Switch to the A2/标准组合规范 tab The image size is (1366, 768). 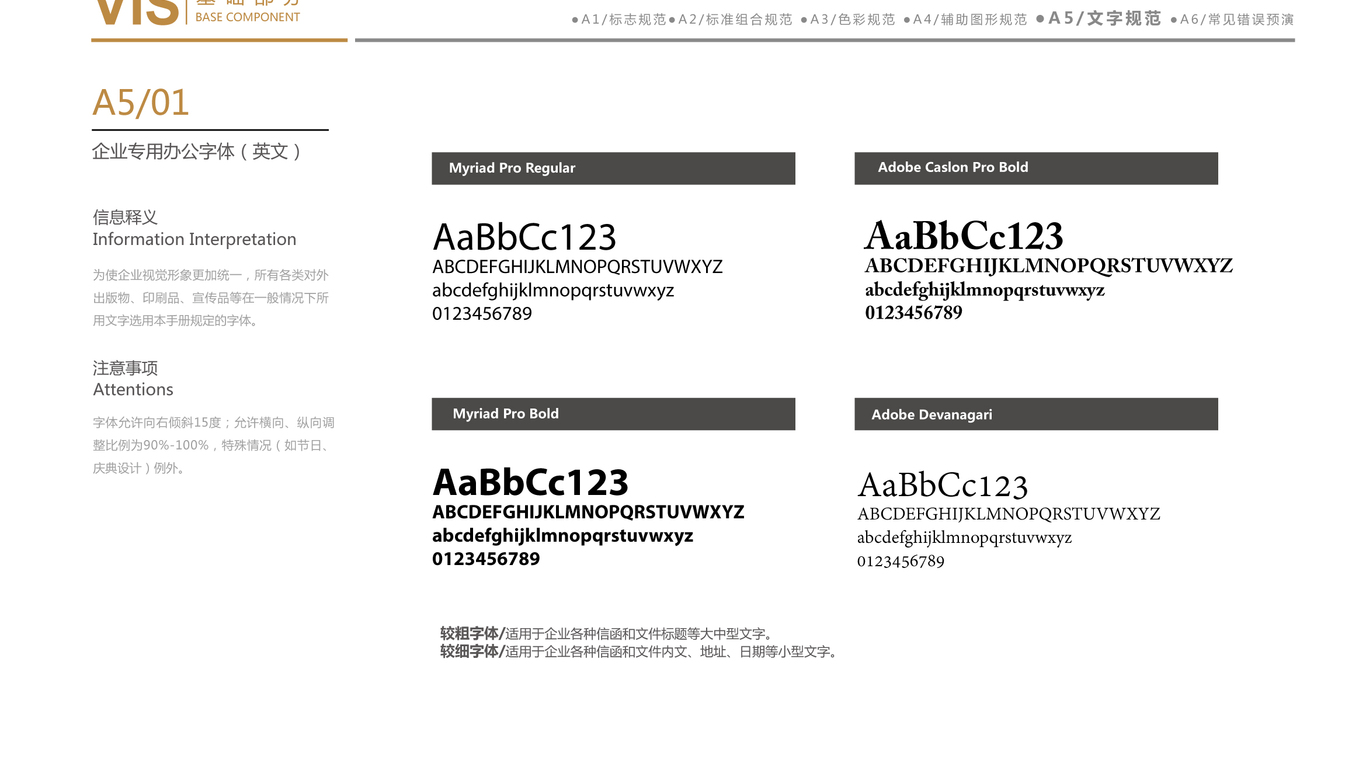point(731,20)
